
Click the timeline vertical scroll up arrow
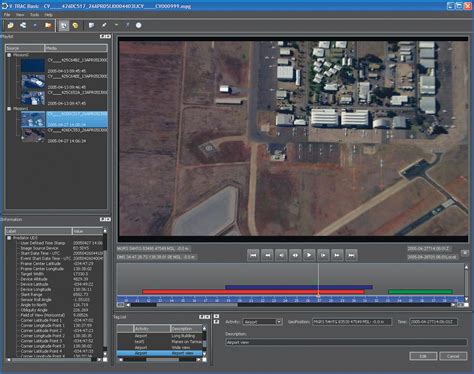(466, 267)
